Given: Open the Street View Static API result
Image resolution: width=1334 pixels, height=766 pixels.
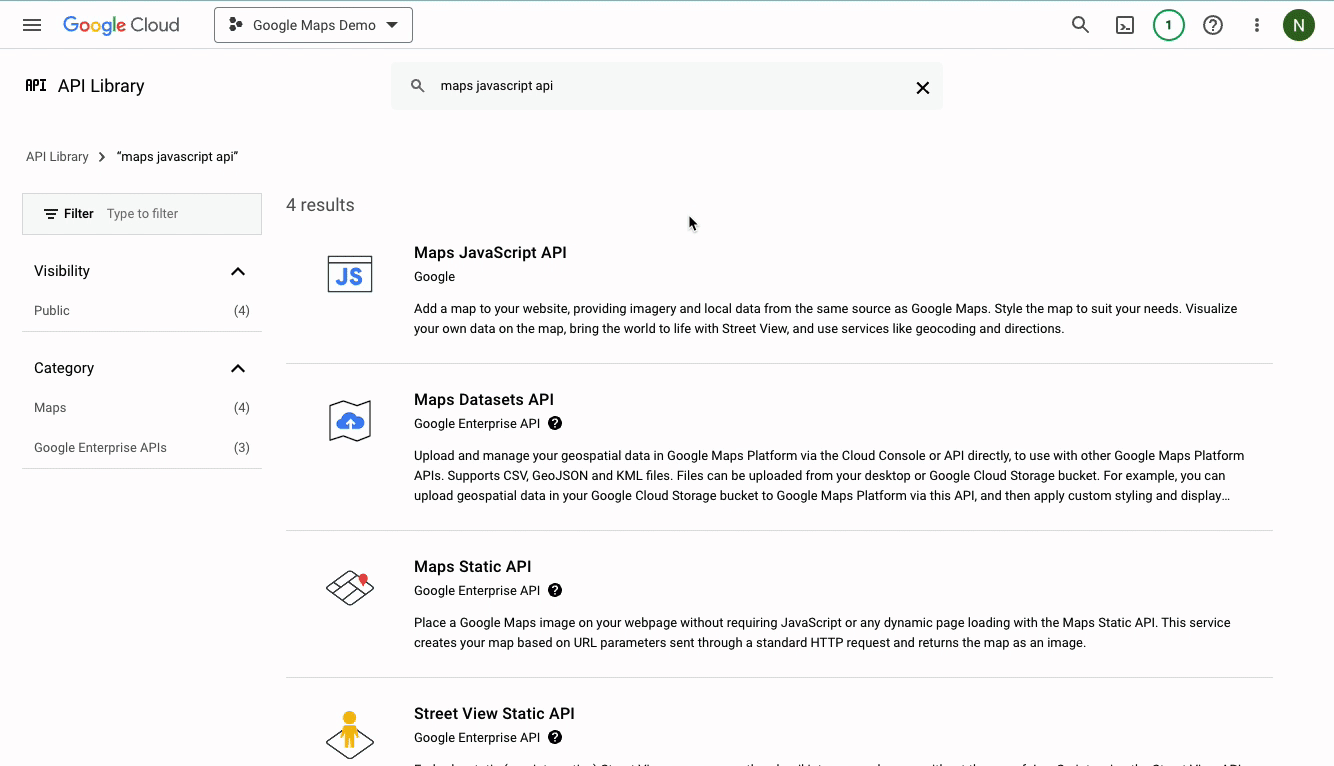Looking at the screenshot, I should tap(494, 714).
